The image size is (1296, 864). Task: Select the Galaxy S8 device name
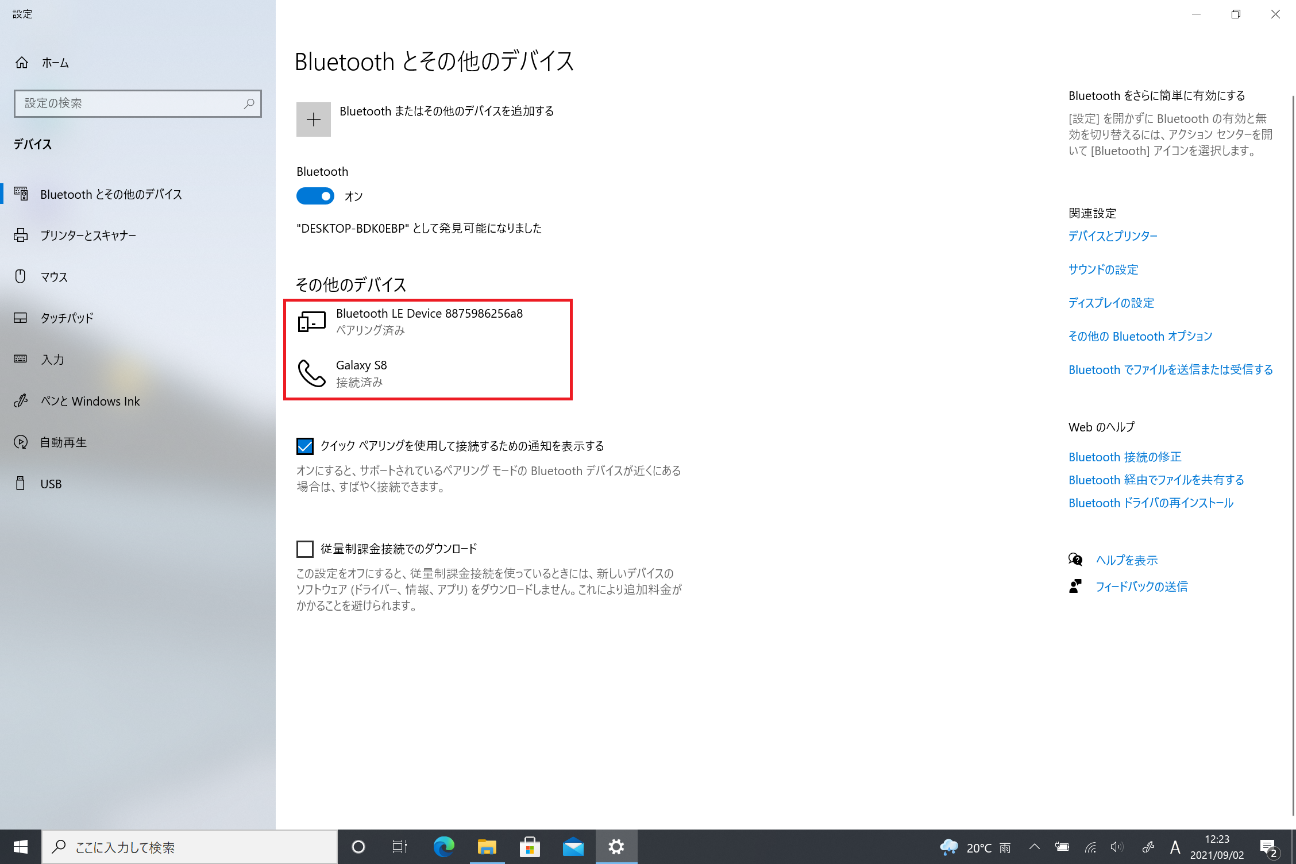coord(361,366)
